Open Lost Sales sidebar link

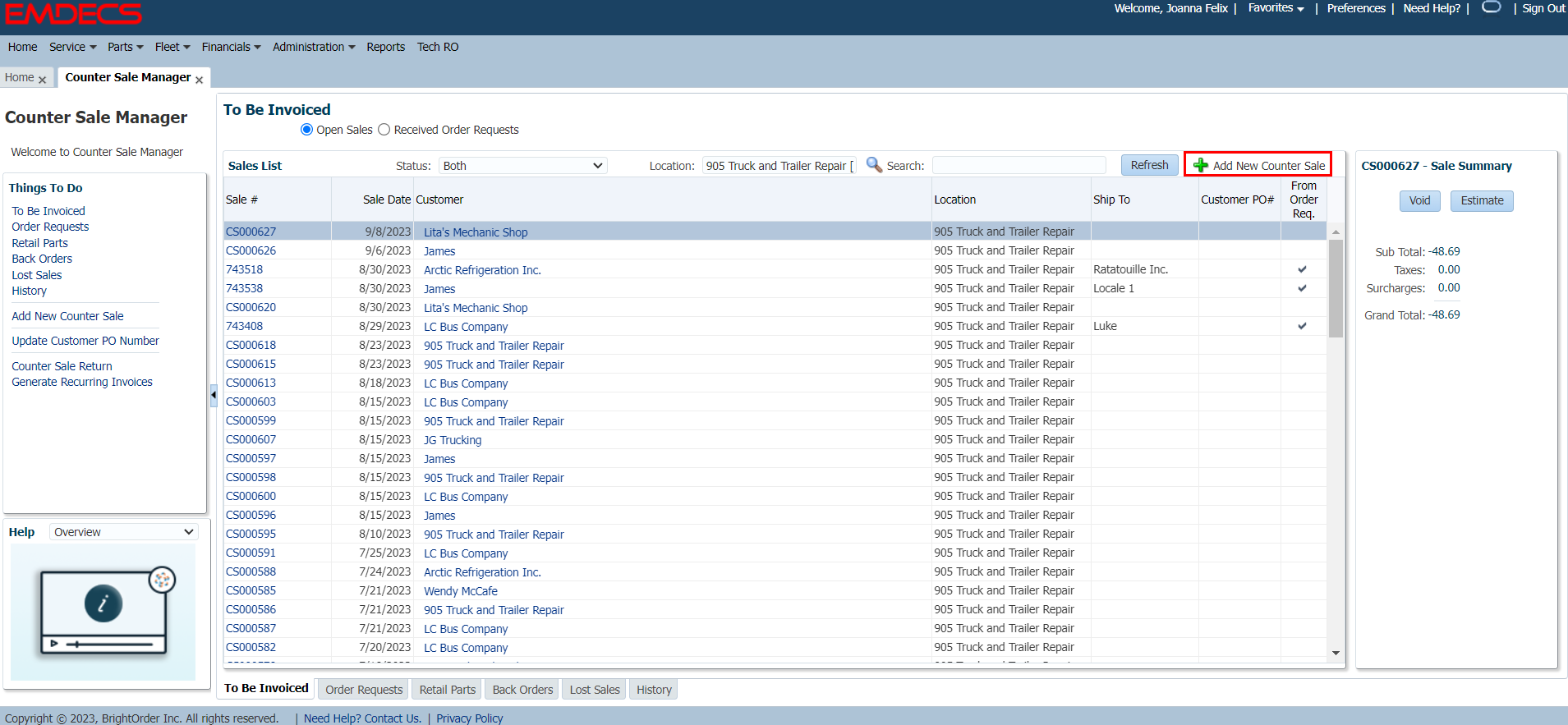point(36,275)
